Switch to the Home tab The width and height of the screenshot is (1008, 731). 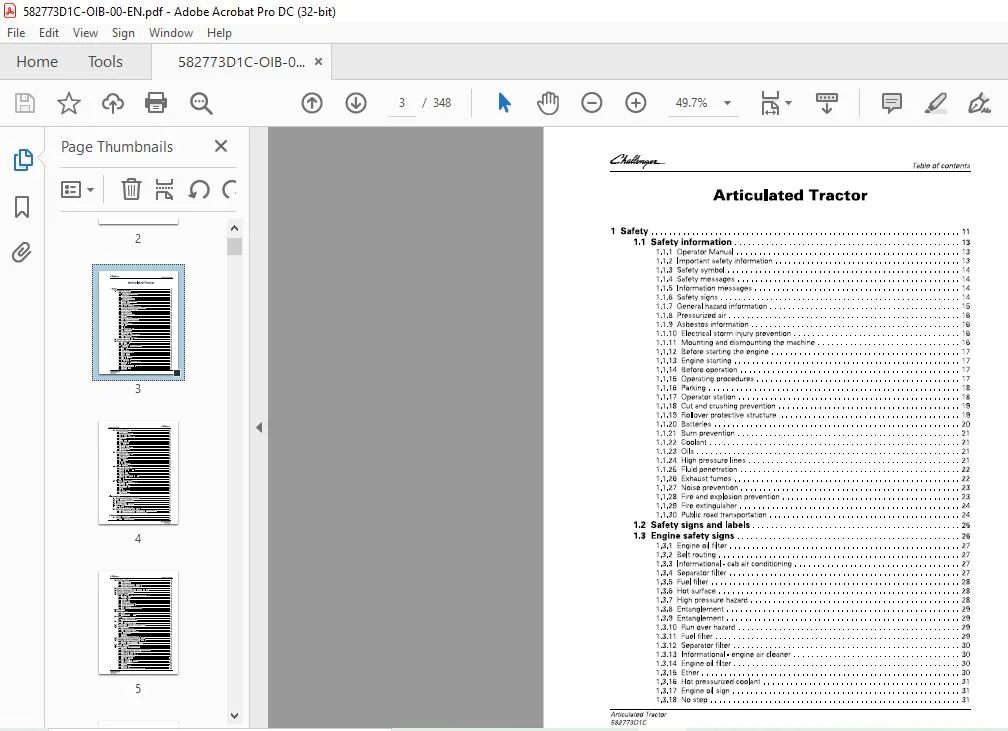coord(37,62)
